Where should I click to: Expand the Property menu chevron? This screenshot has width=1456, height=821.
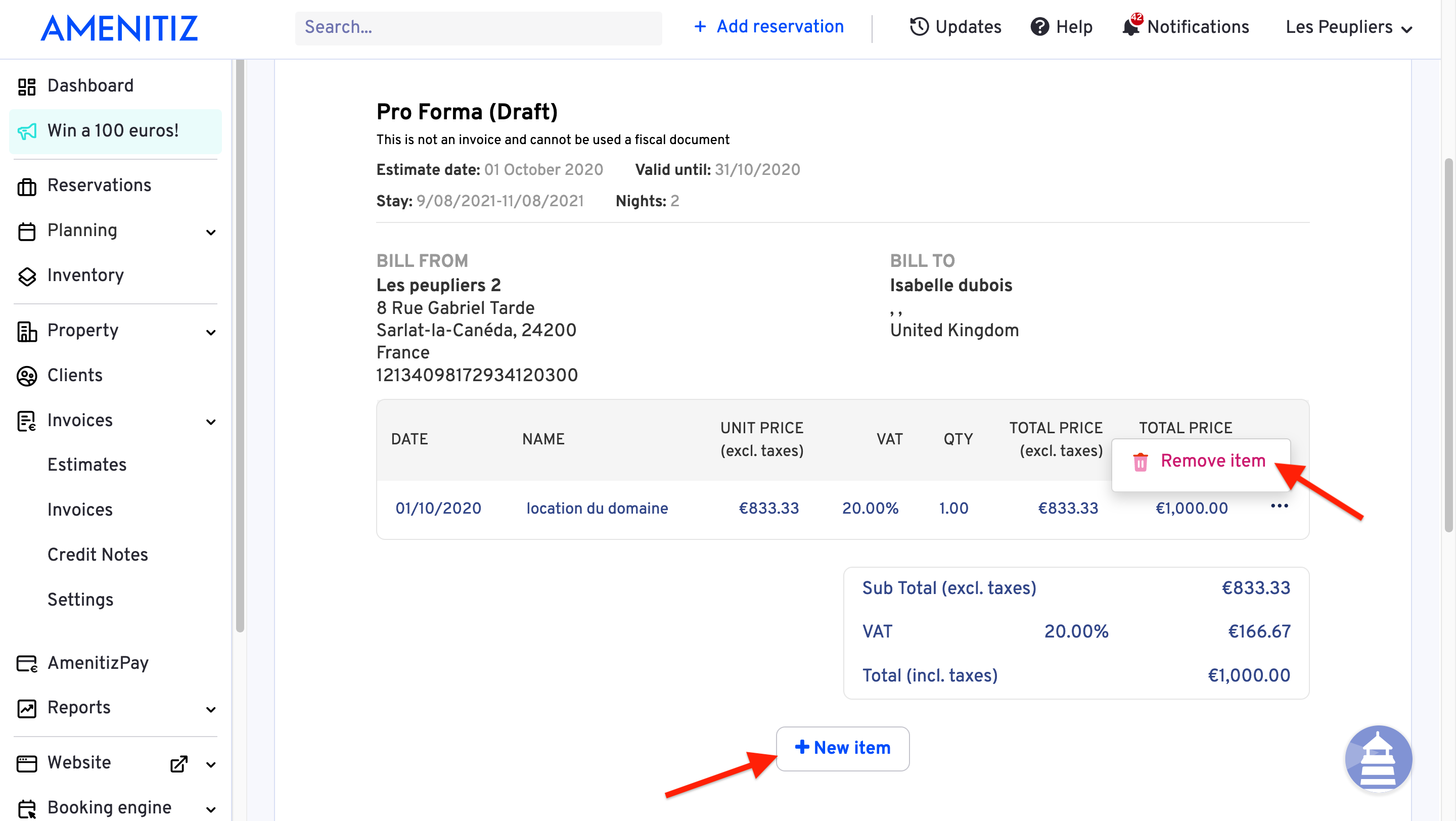pyautogui.click(x=211, y=332)
